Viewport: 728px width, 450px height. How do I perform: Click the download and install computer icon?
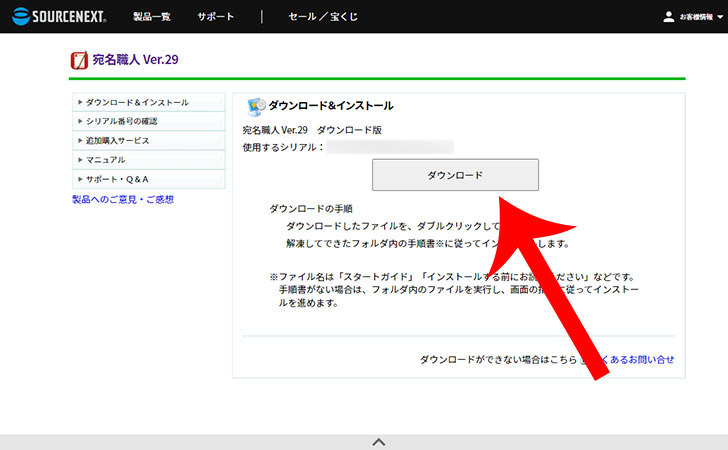(256, 107)
